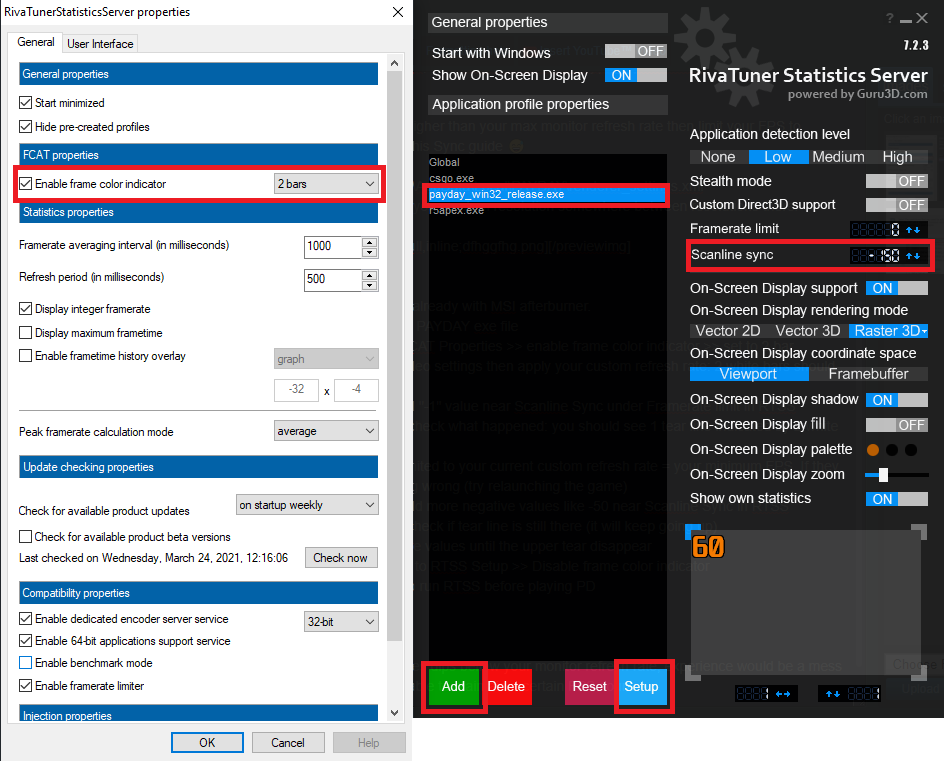Click the orange 60 framerate preview
Viewport: 944px width, 761px height.
point(708,547)
